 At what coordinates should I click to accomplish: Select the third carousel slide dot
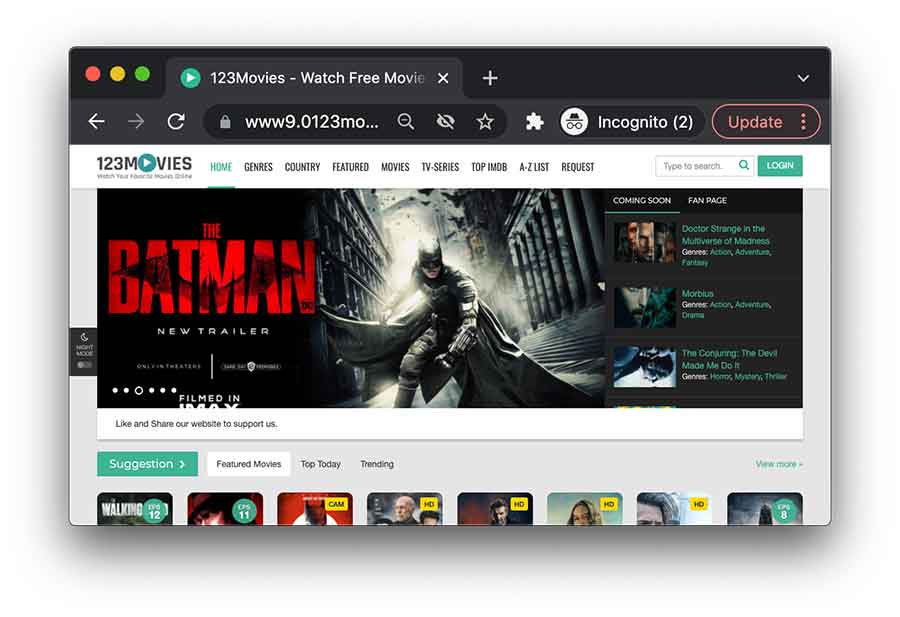pyautogui.click(x=139, y=391)
